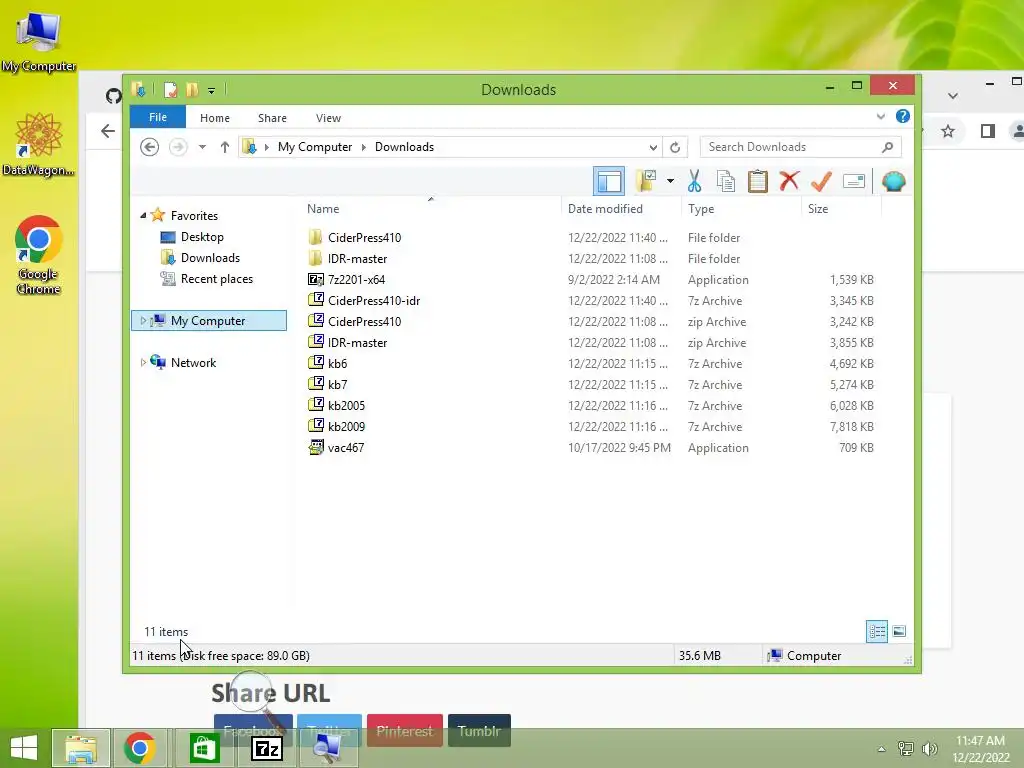Click the orange checkmark Properties icon
Viewport: 1024px width, 768px height.
(x=821, y=182)
